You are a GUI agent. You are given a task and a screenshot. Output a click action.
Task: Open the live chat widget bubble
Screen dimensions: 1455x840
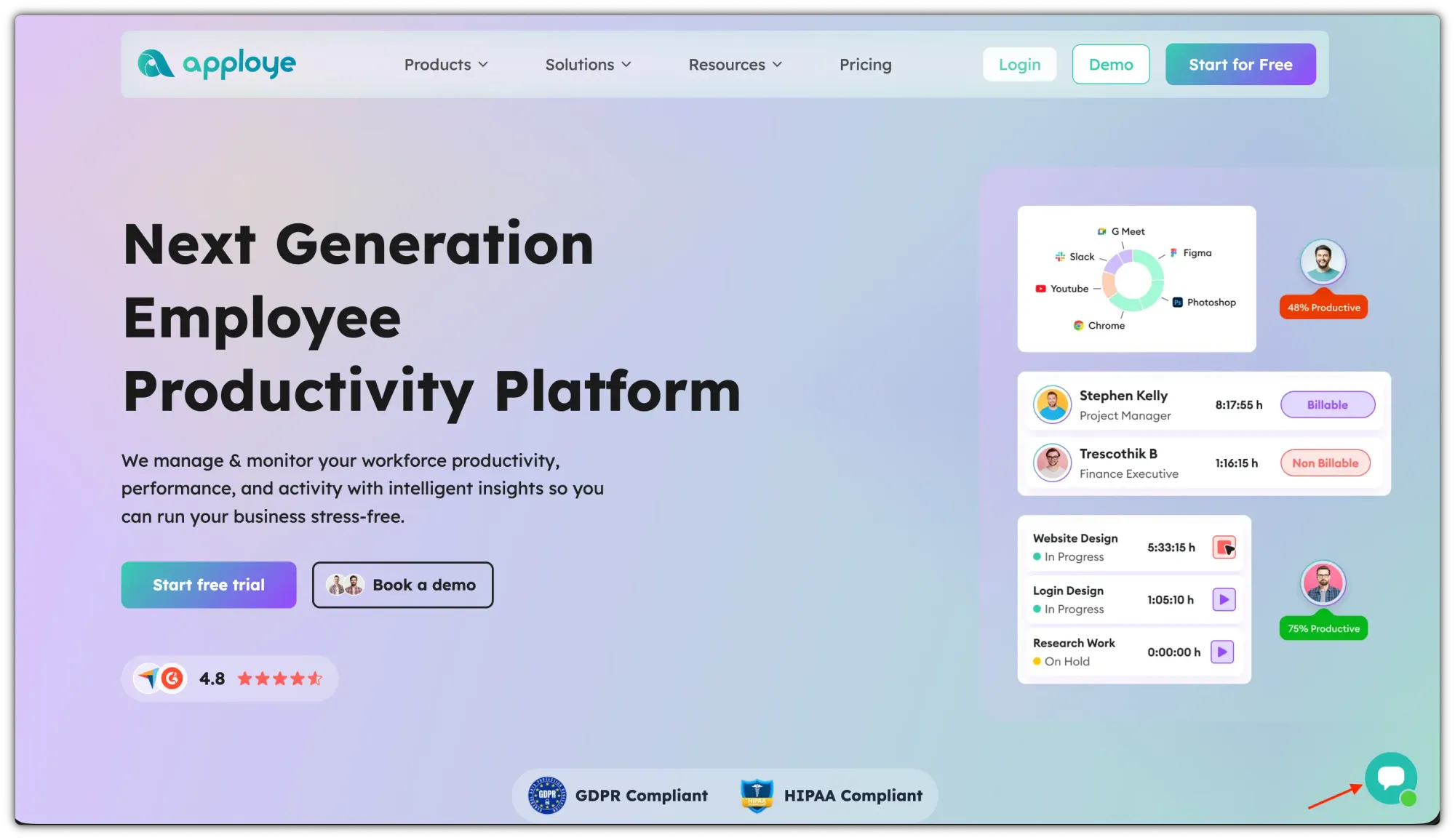tap(1390, 777)
